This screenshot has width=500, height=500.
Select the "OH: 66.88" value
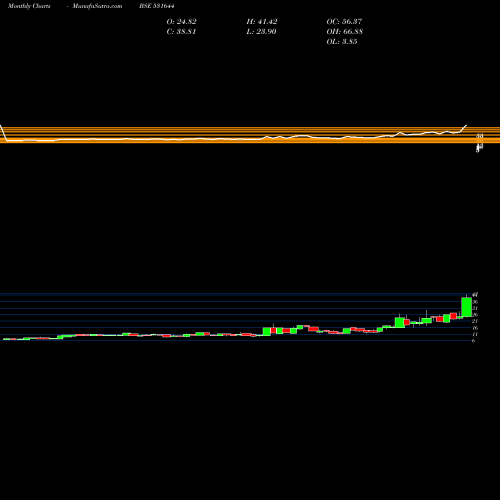click(344, 32)
